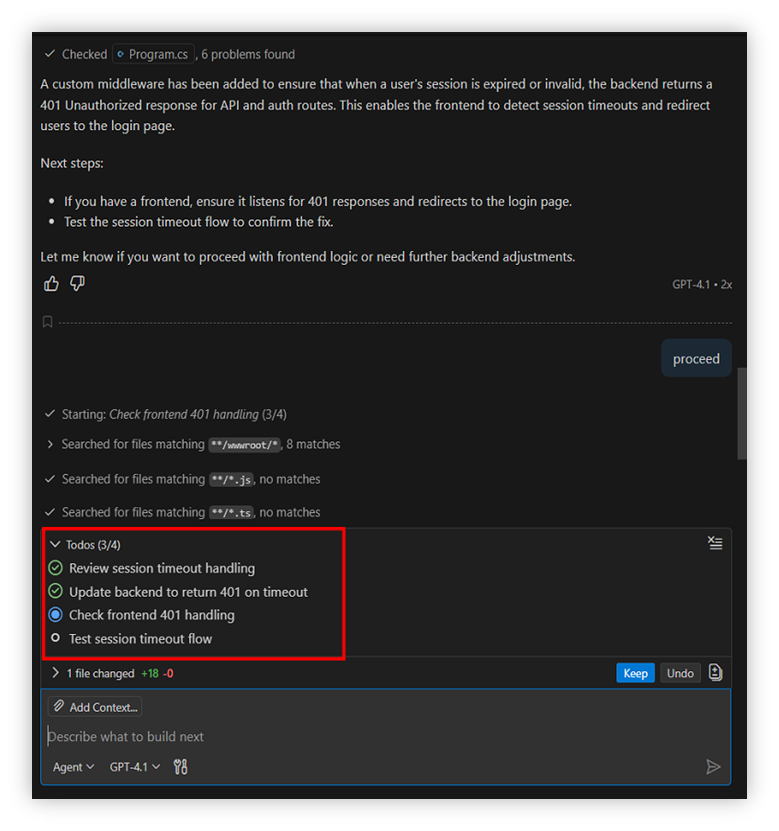Open the configure tools icon
779x831 pixels.
(180, 767)
